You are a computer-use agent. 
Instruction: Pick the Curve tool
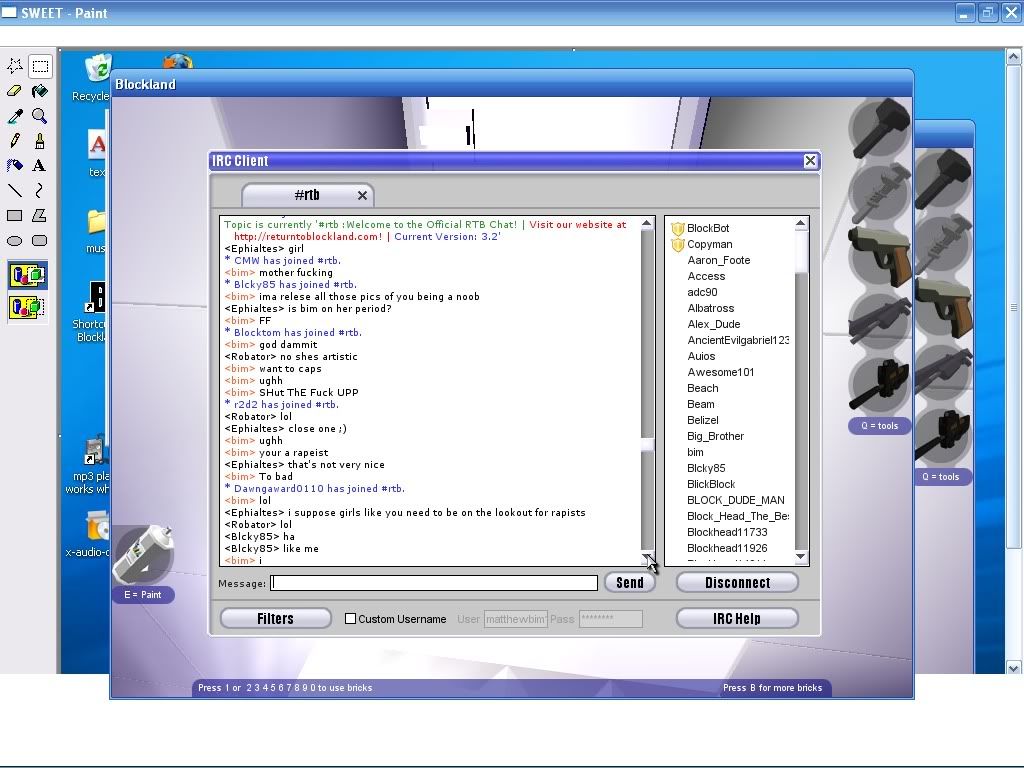40,191
